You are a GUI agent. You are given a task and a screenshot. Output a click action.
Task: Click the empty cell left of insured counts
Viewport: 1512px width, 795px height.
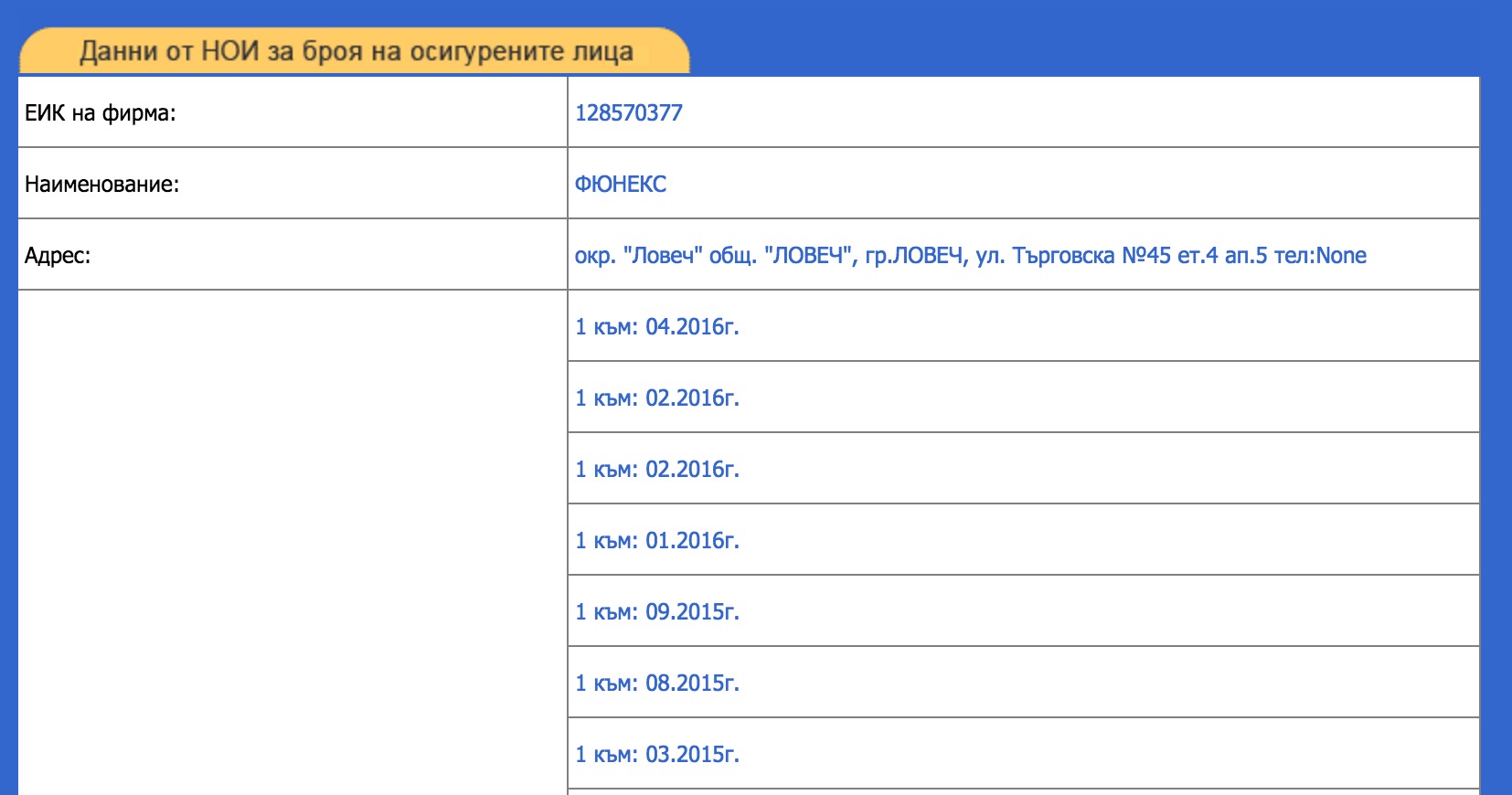coord(293,539)
